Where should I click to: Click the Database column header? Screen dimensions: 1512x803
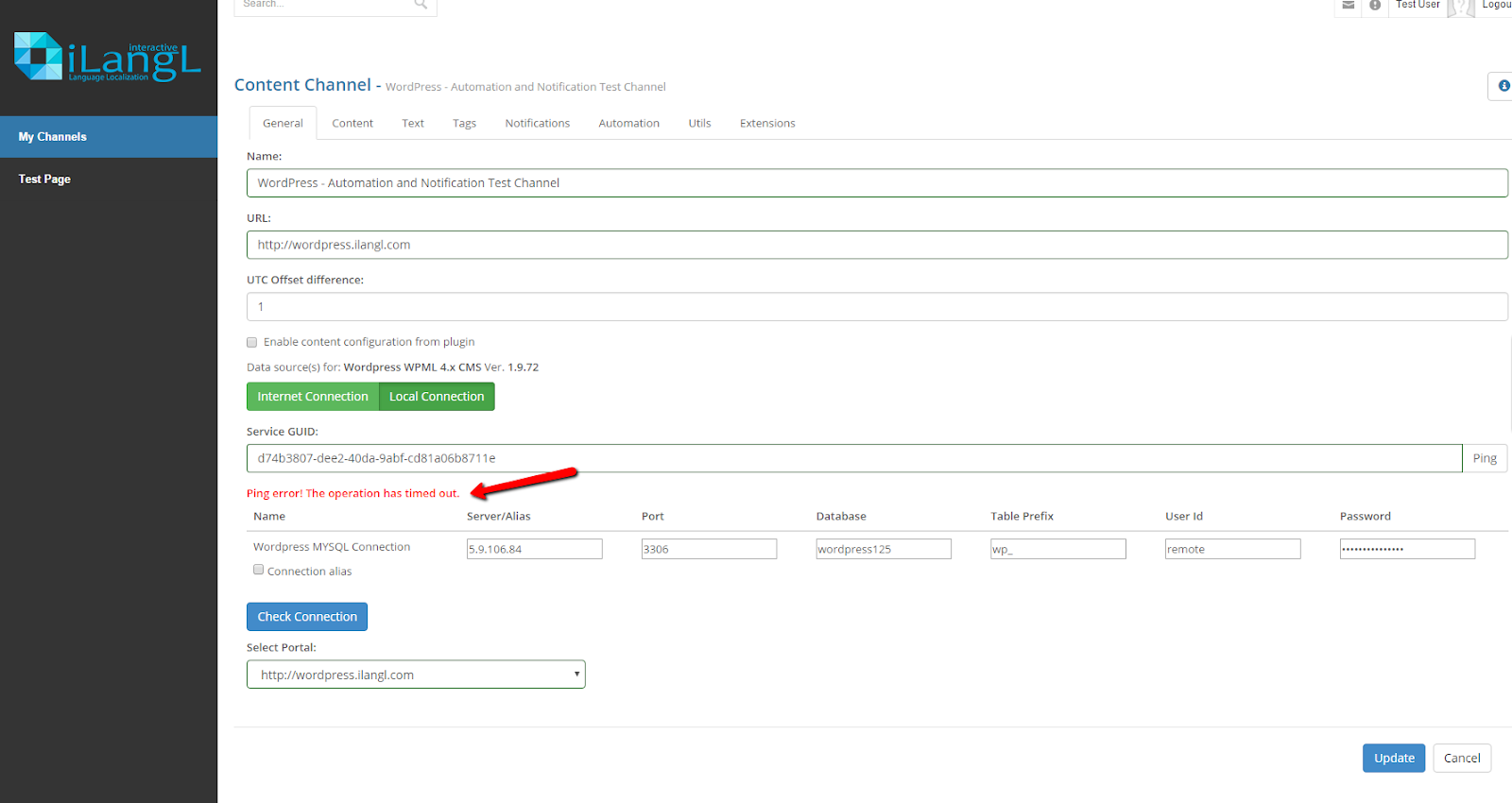841,517
